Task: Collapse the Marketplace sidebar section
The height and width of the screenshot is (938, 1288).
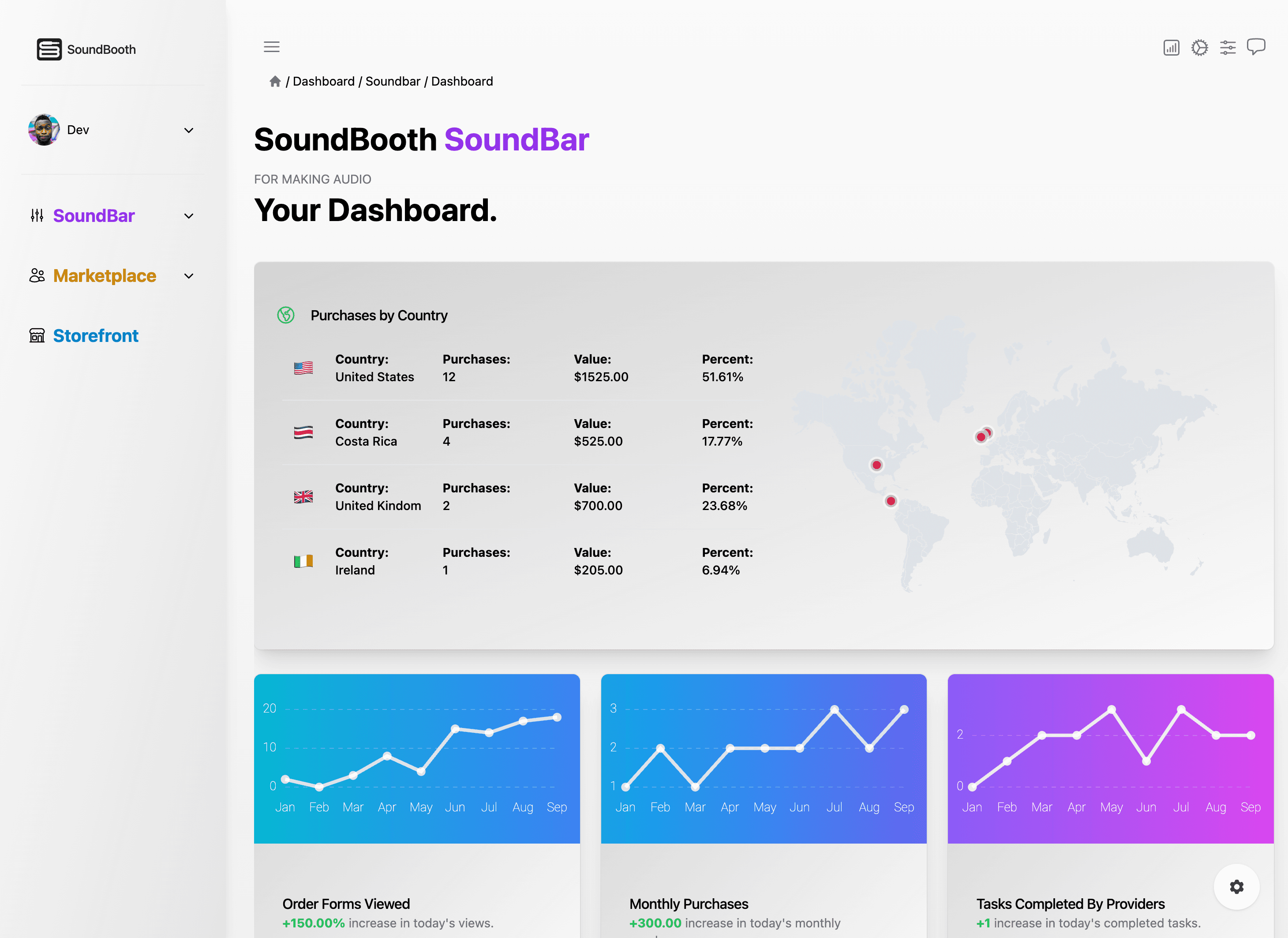Action: click(x=188, y=276)
